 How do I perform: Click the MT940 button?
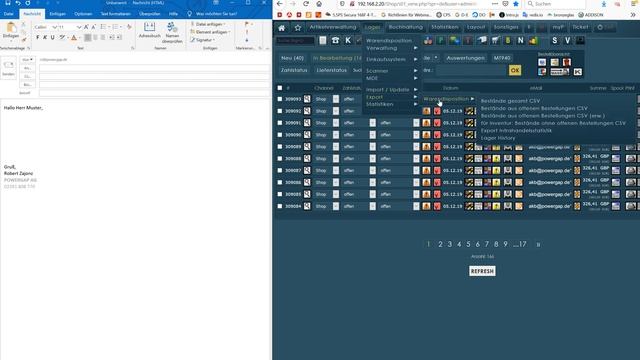click(502, 58)
